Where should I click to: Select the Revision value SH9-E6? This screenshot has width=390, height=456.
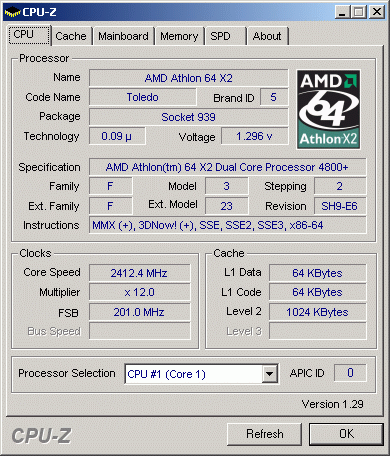coord(340,206)
